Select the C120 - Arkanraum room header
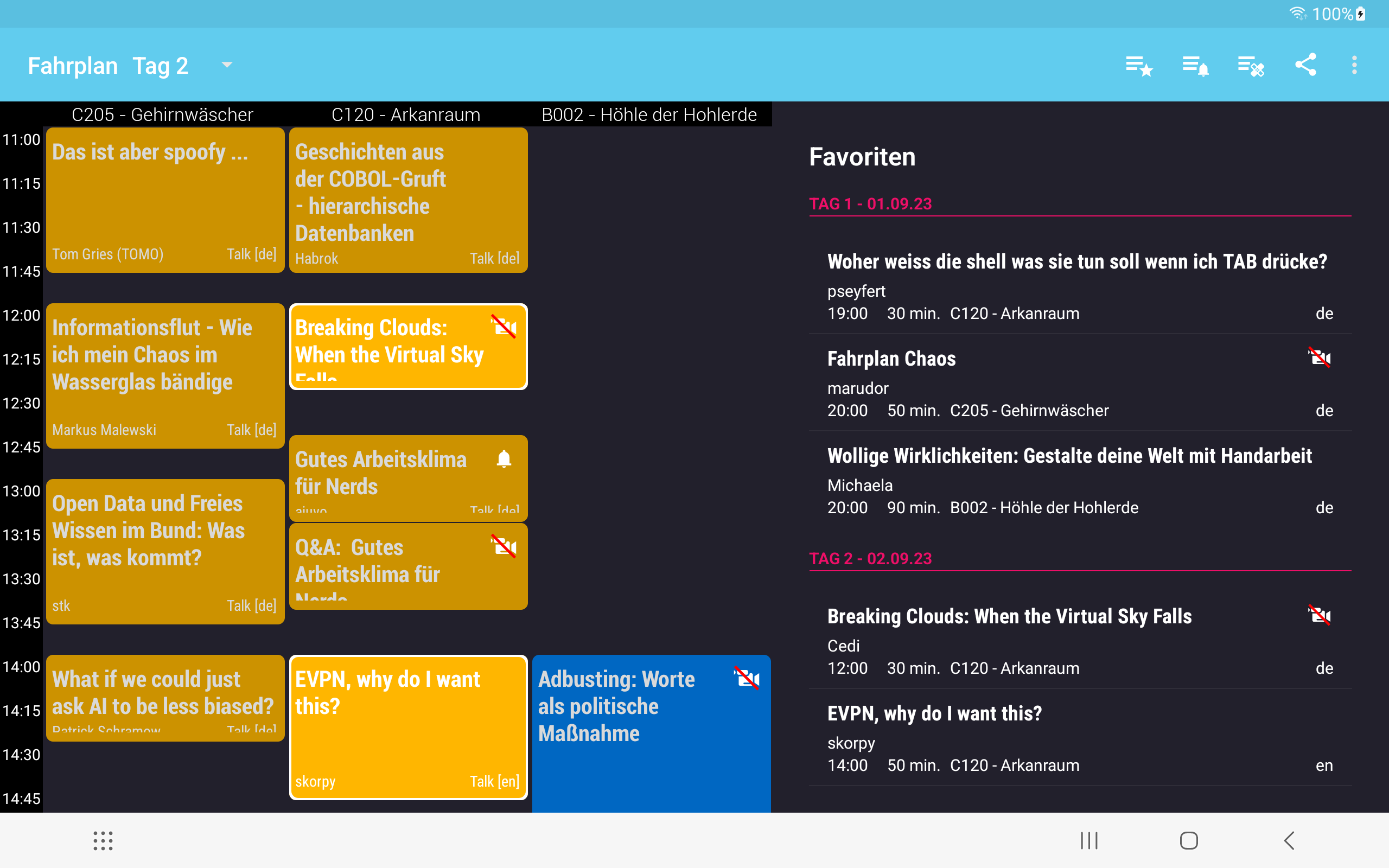 pos(406,114)
